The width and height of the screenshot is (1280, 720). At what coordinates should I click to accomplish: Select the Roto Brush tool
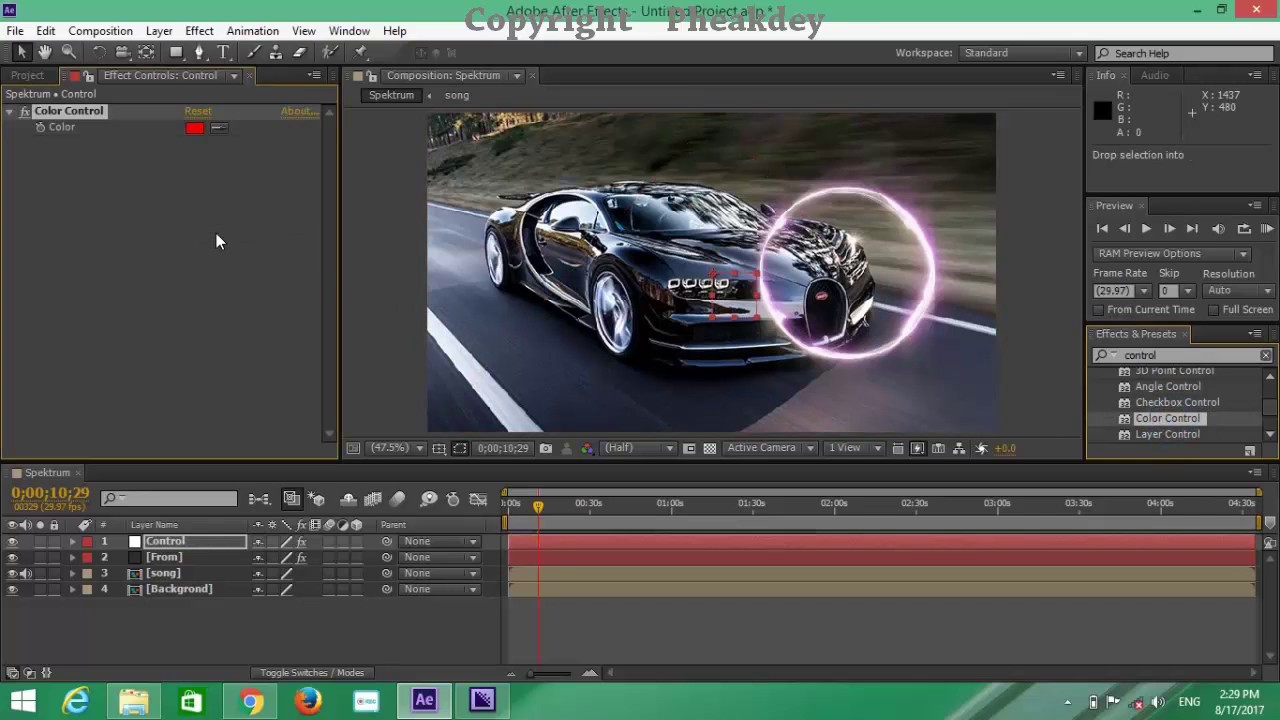click(x=330, y=52)
